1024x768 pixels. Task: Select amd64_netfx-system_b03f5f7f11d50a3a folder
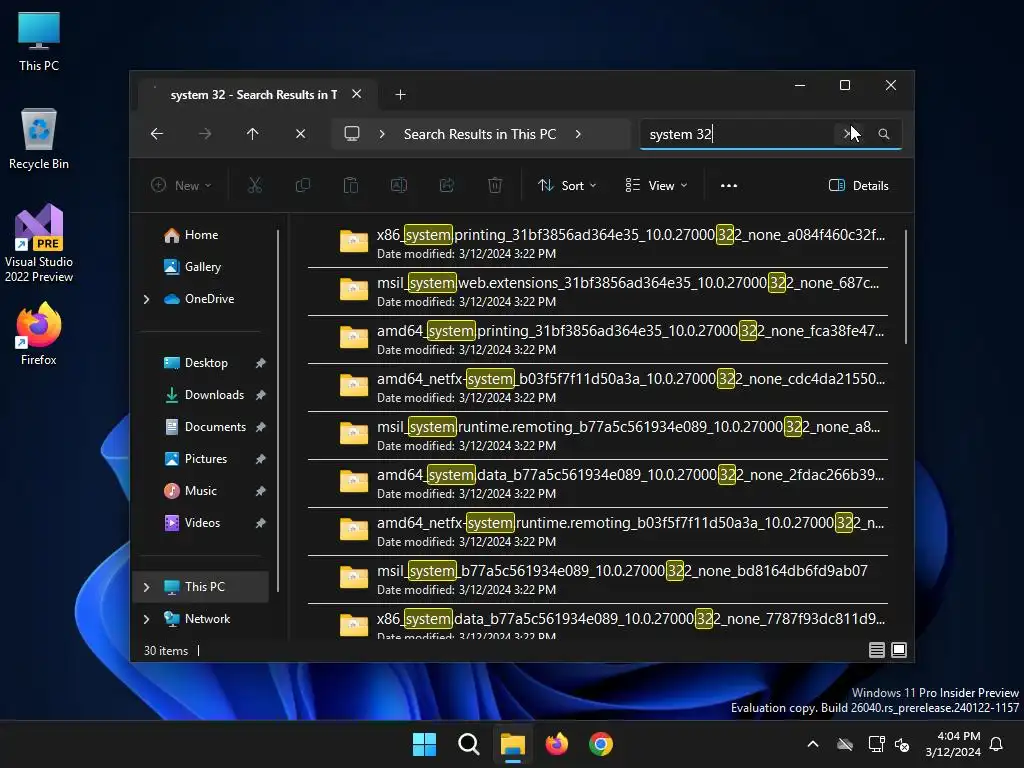(x=598, y=387)
